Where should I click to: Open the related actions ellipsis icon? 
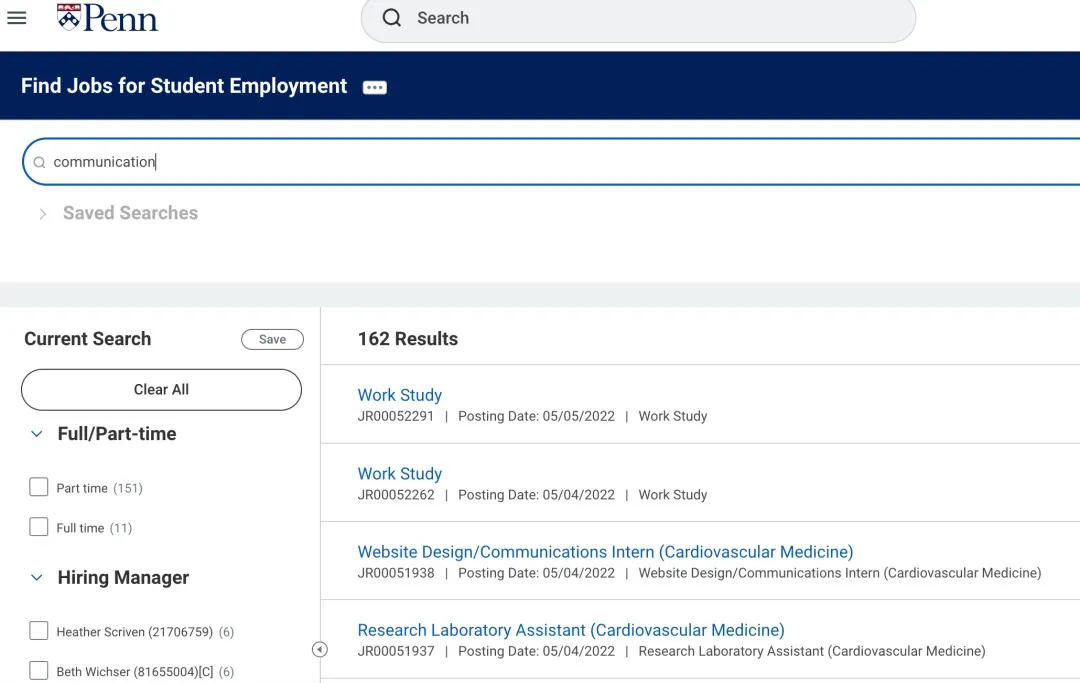[375, 87]
